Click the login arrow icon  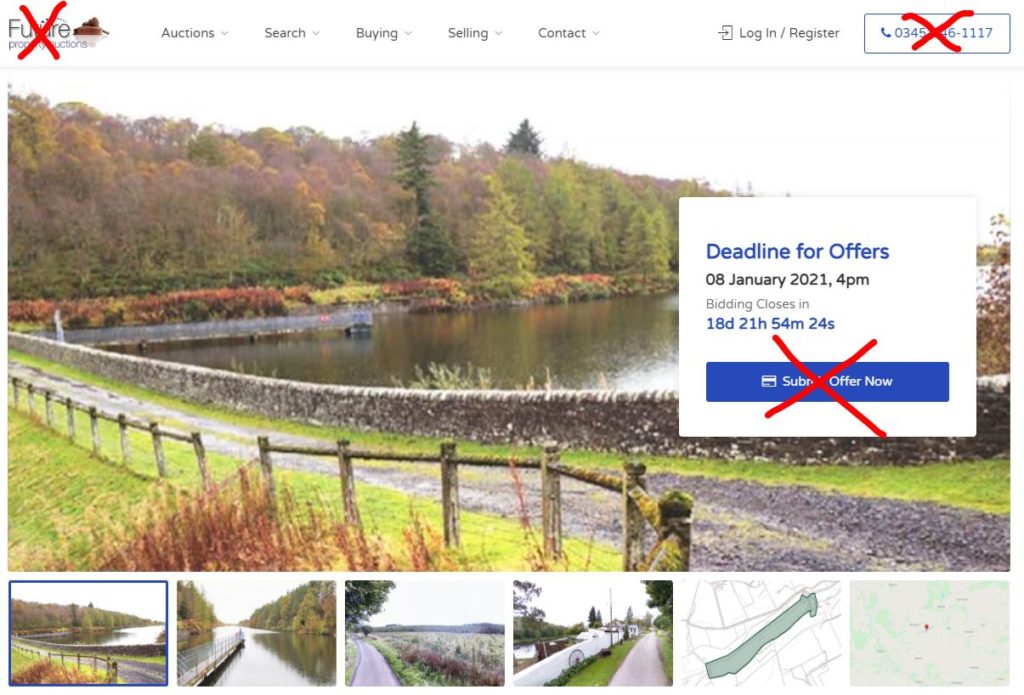point(726,33)
